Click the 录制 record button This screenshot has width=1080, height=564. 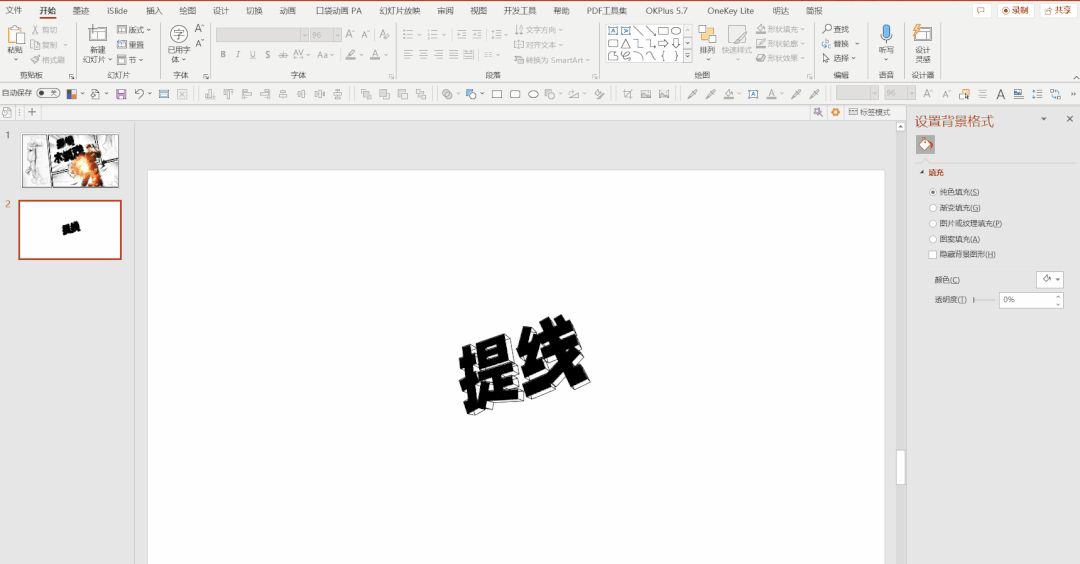click(x=1015, y=10)
